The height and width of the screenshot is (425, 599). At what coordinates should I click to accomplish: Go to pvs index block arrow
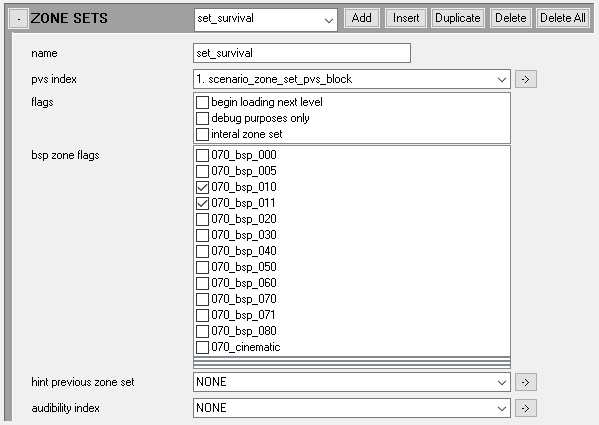(x=526, y=79)
